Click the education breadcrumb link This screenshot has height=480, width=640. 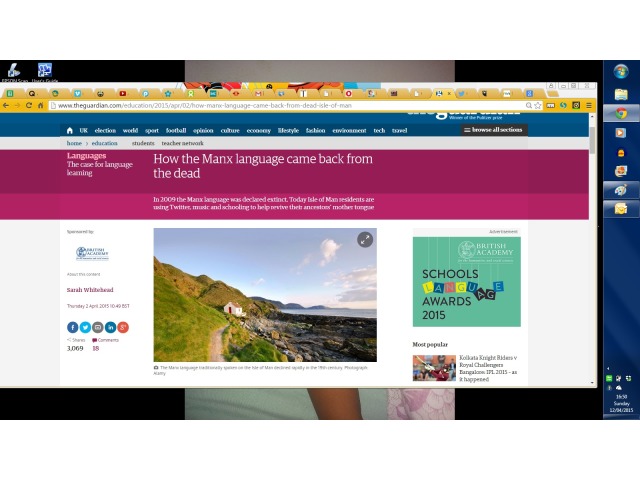(104, 143)
